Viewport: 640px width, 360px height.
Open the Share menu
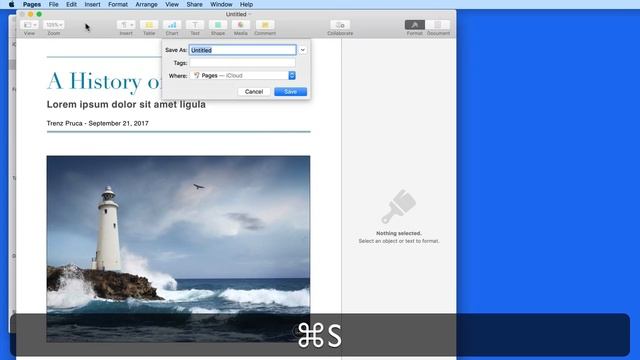(194, 4)
